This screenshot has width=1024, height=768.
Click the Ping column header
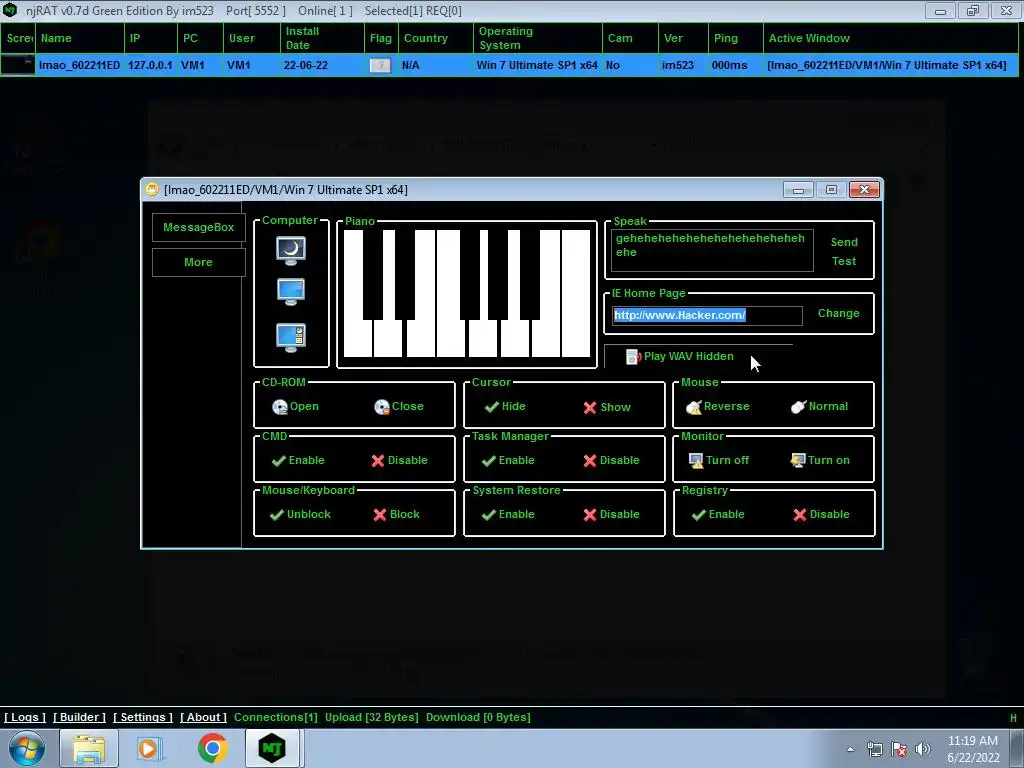pos(735,38)
